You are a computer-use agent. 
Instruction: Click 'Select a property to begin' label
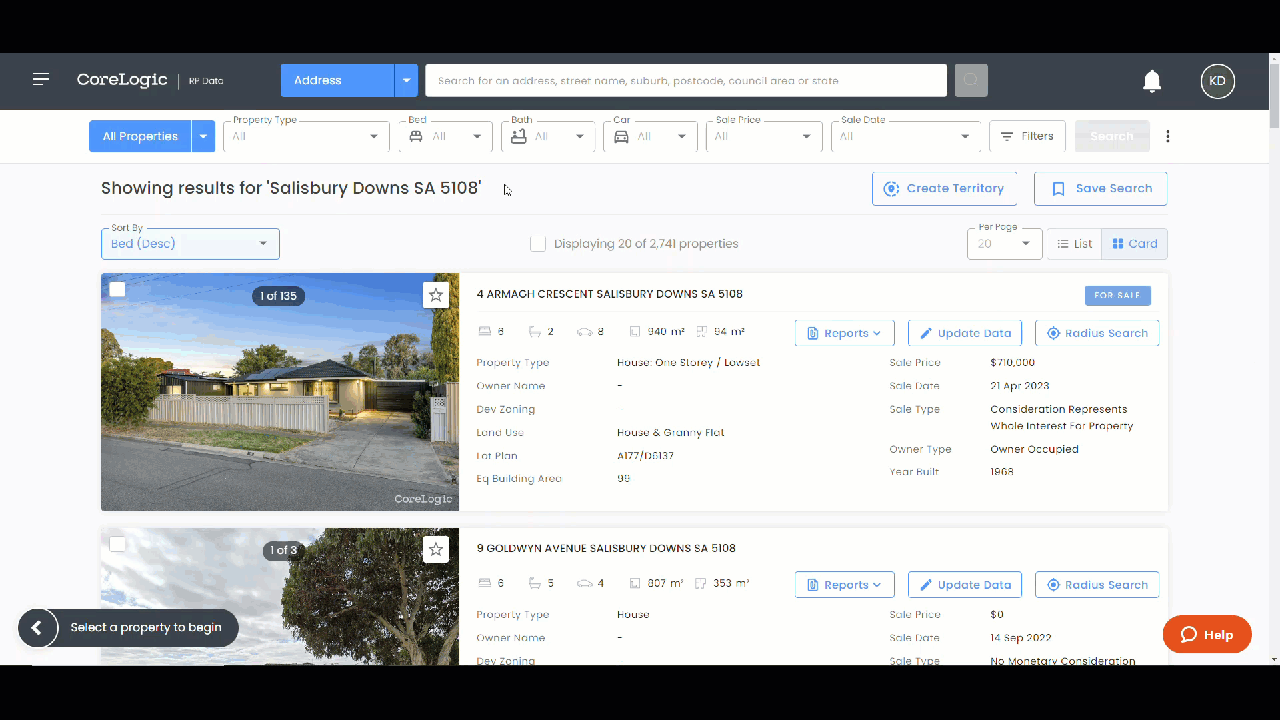tap(146, 628)
